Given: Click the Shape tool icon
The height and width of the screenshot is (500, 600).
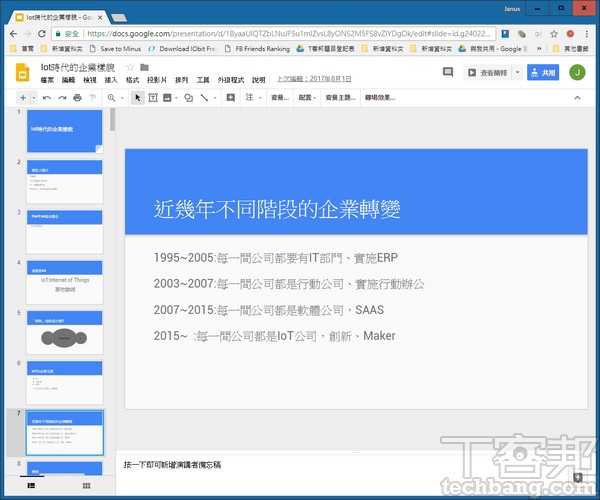Looking at the screenshot, I should pyautogui.click(x=188, y=98).
